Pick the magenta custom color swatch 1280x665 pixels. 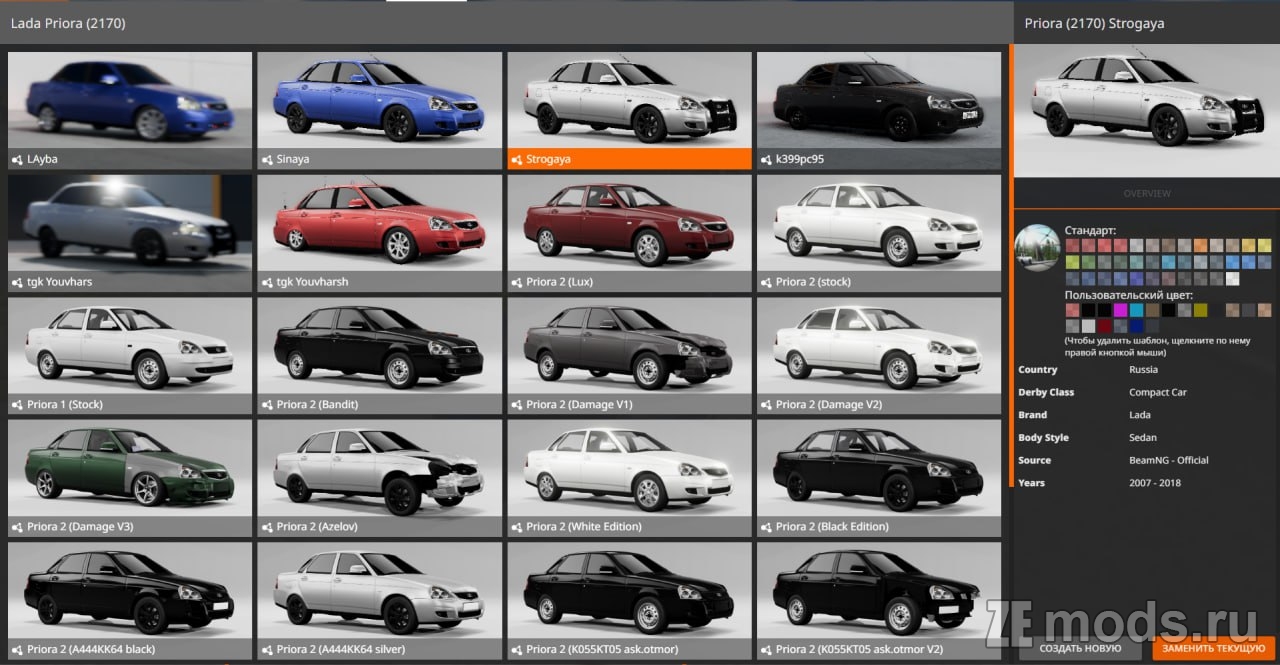[1120, 310]
